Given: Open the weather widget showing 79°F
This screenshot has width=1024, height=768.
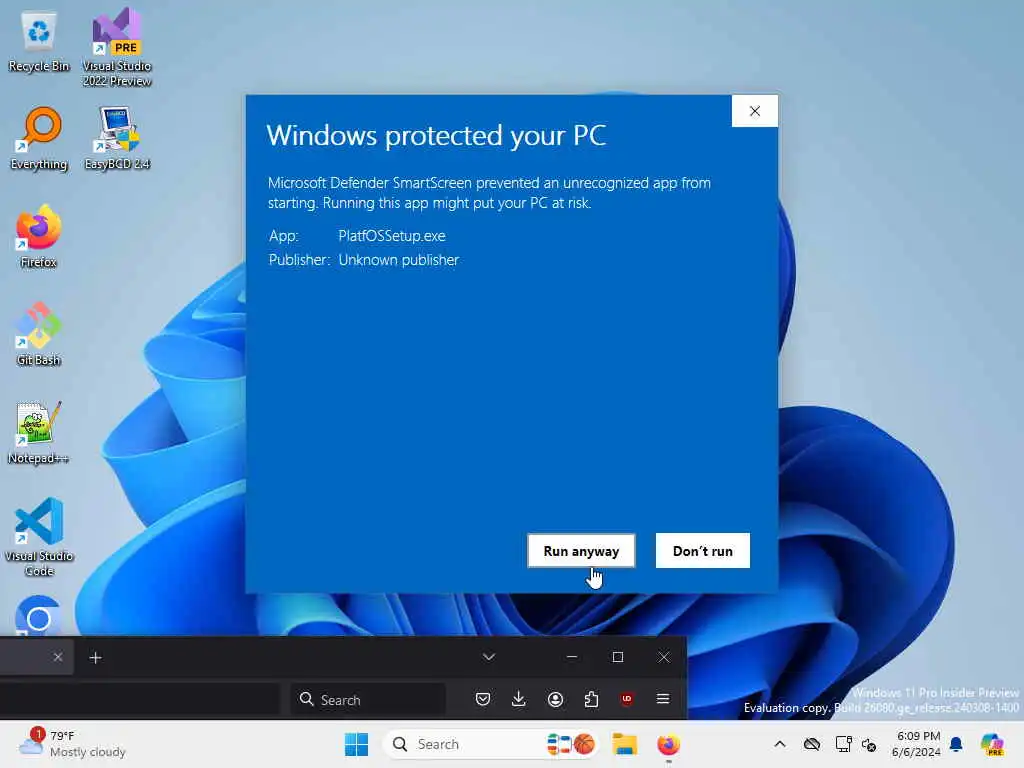Looking at the screenshot, I should 72,744.
